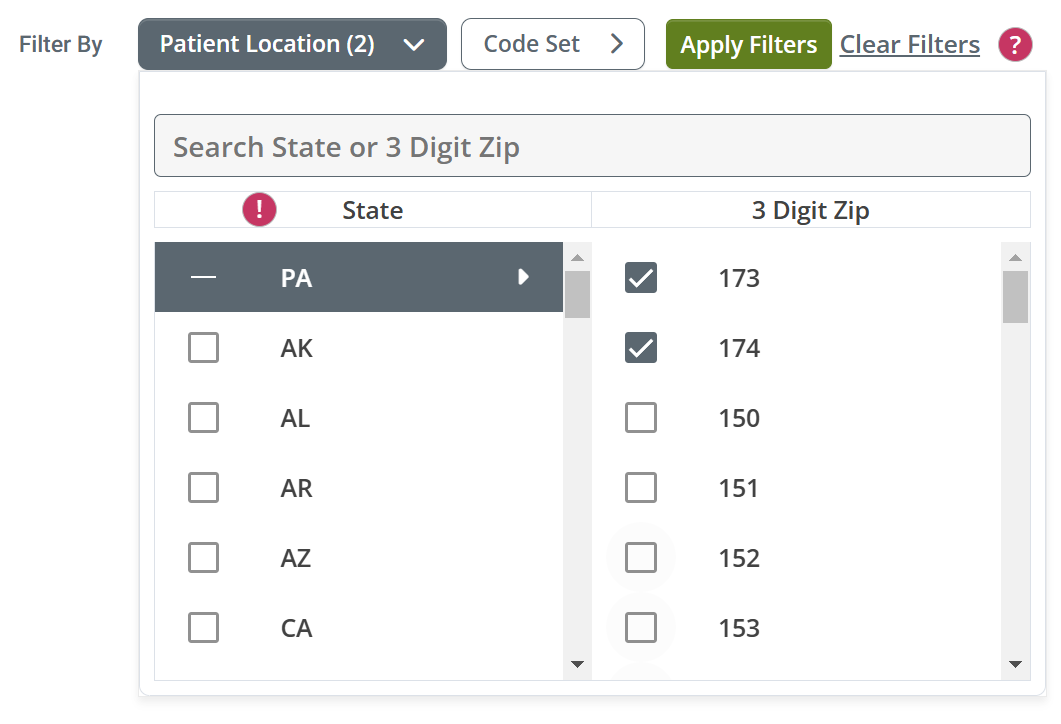The image size is (1061, 724).
Task: Click state list scrollbar up arrow
Action: click(x=577, y=257)
